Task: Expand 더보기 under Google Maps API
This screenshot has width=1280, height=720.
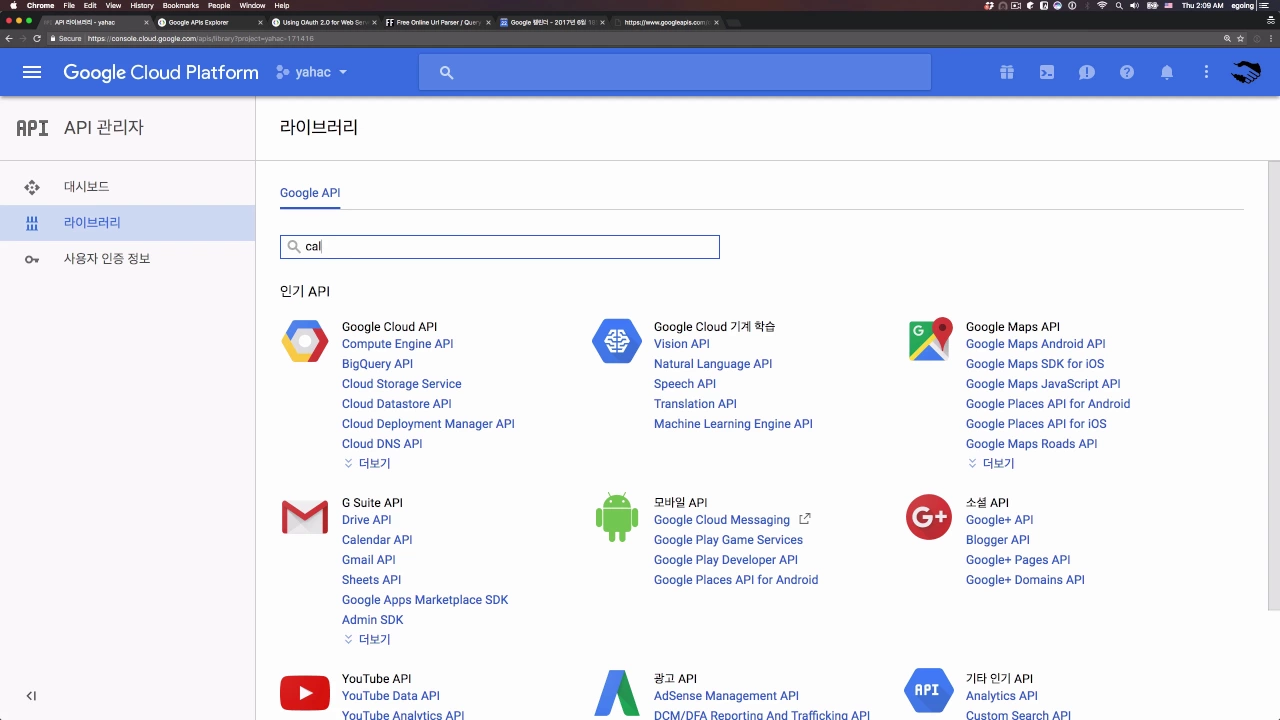Action: pos(991,464)
